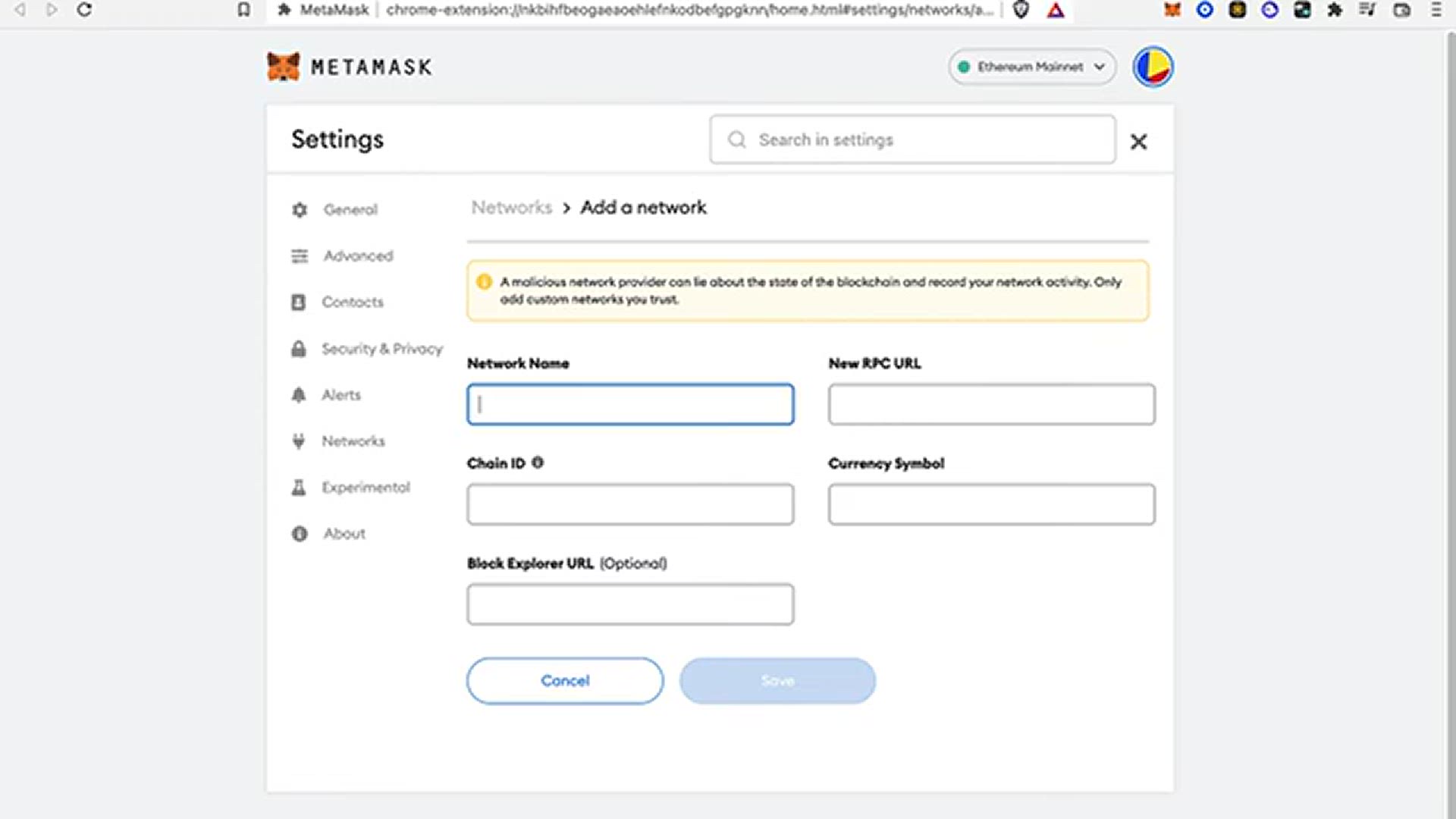Click the Chain ID info icon
The height and width of the screenshot is (819, 1456).
pyautogui.click(x=538, y=463)
